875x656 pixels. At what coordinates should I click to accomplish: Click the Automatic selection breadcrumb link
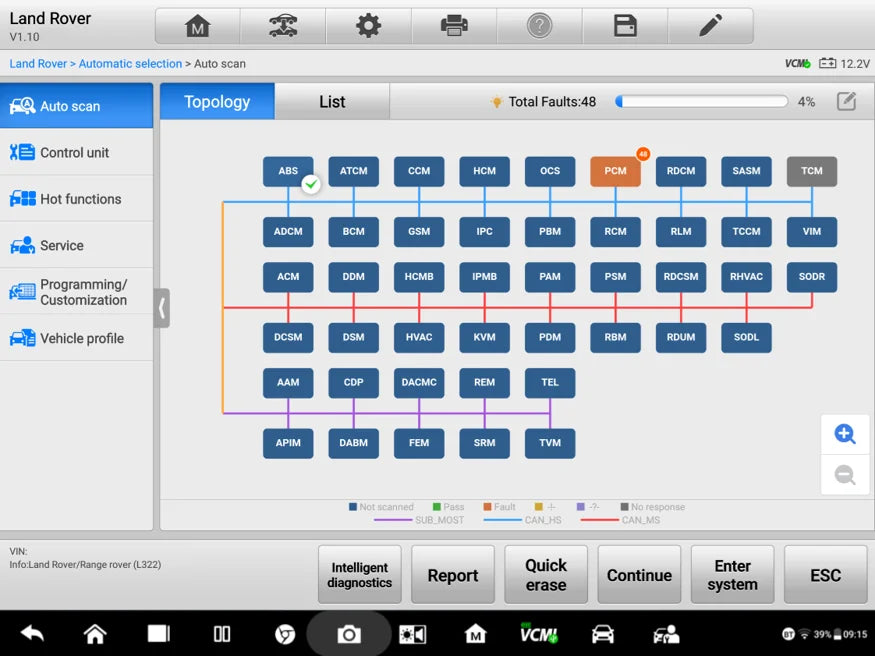pyautogui.click(x=130, y=64)
